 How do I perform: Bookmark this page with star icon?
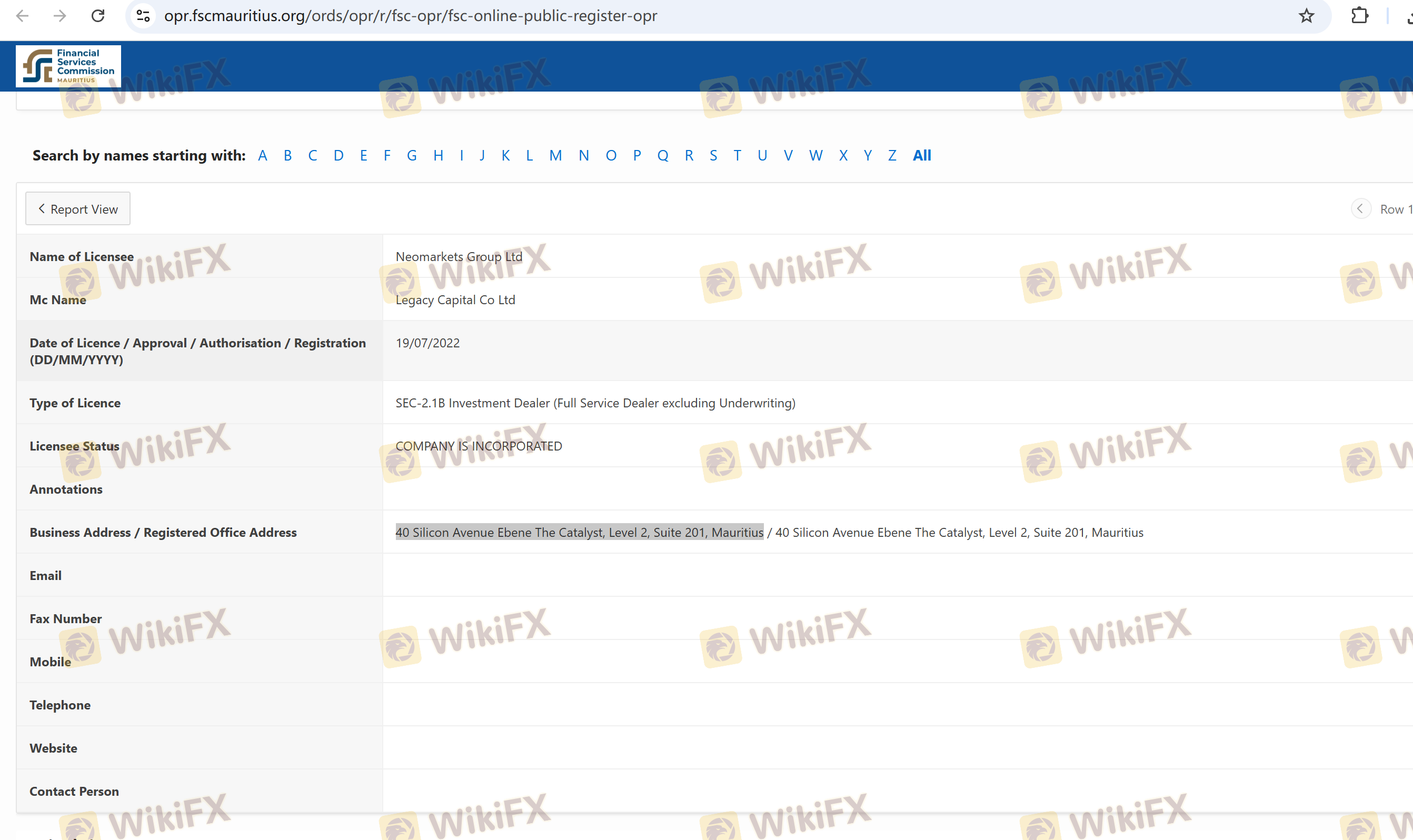point(1306,16)
